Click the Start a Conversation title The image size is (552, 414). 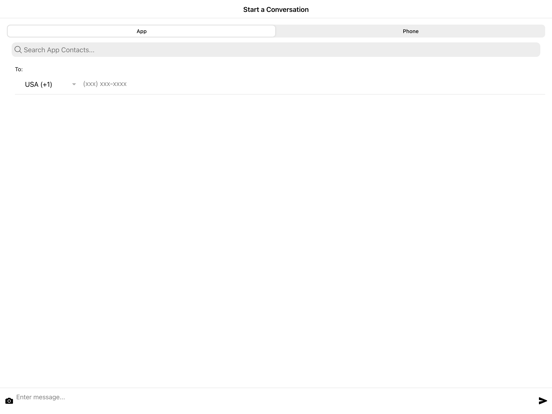tap(276, 10)
